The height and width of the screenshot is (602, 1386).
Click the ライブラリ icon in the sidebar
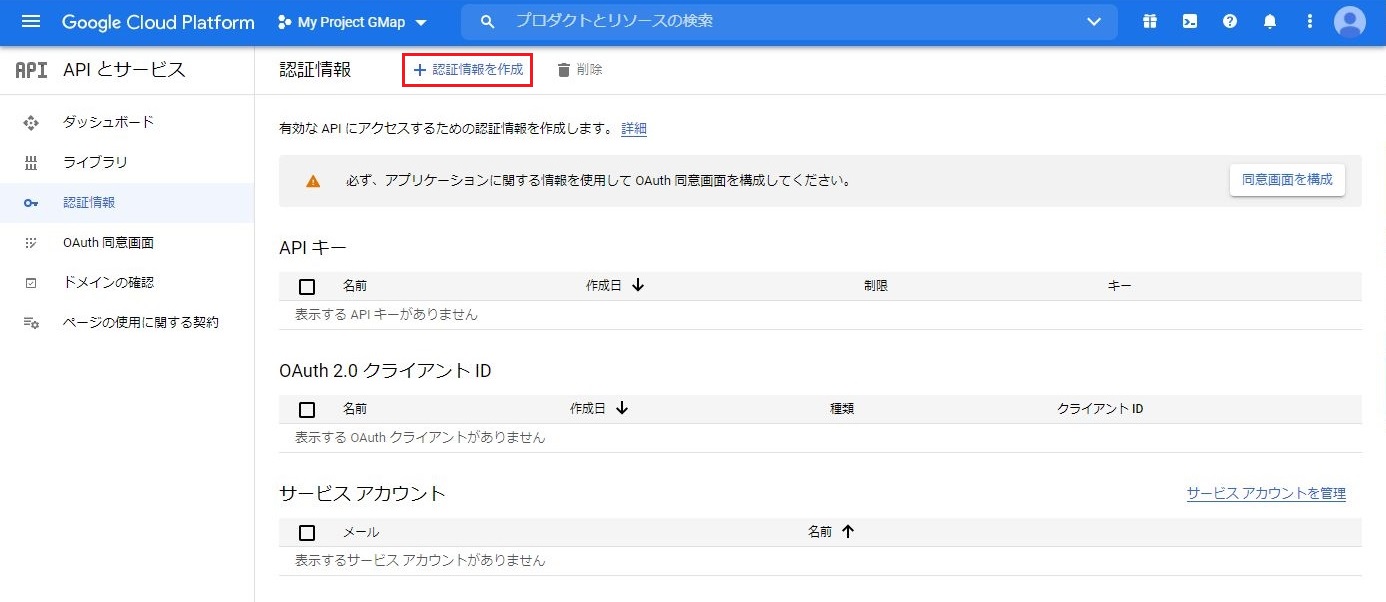(31, 161)
